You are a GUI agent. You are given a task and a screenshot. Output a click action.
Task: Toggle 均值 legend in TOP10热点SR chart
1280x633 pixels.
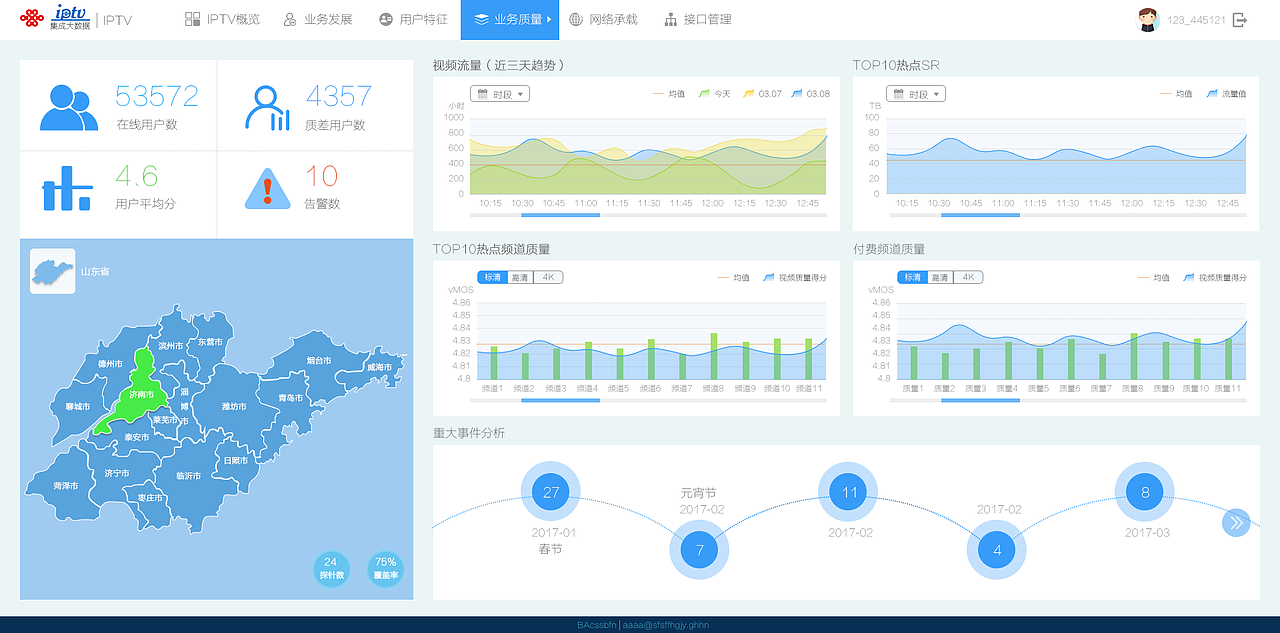1176,94
